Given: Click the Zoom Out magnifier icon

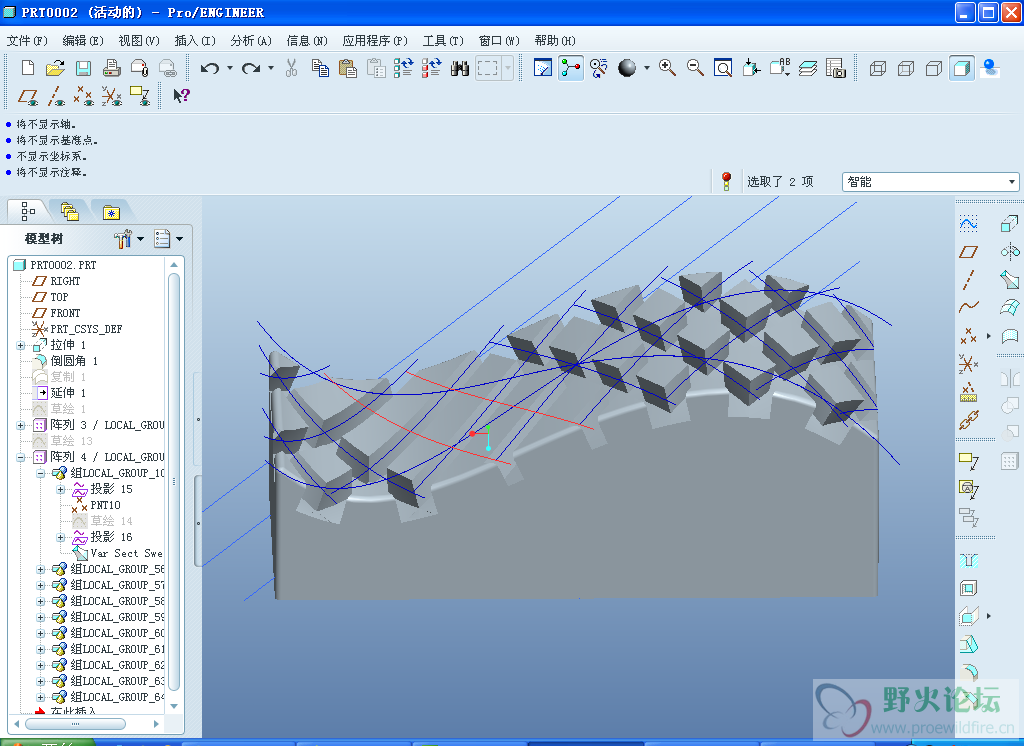Looking at the screenshot, I should click(x=695, y=68).
